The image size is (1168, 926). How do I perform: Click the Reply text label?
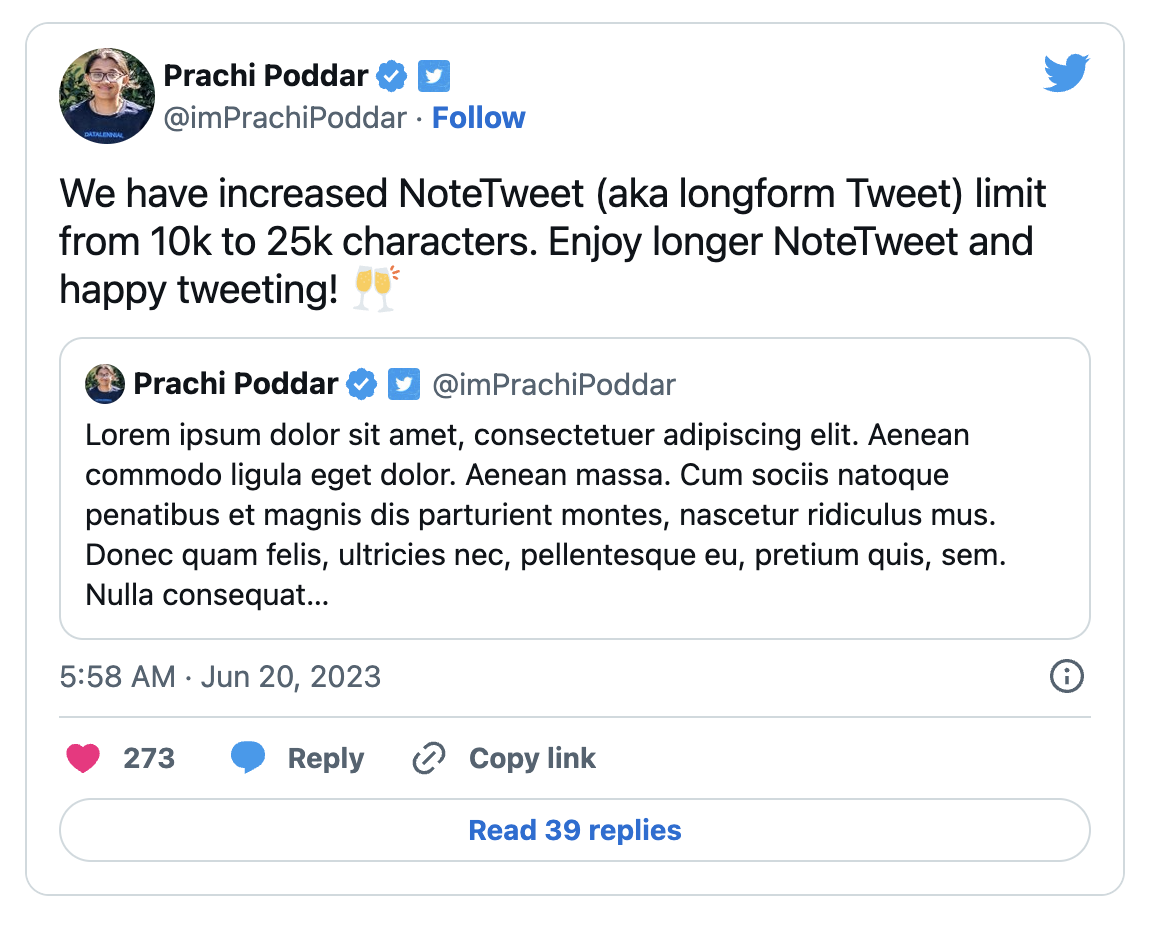pos(326,759)
